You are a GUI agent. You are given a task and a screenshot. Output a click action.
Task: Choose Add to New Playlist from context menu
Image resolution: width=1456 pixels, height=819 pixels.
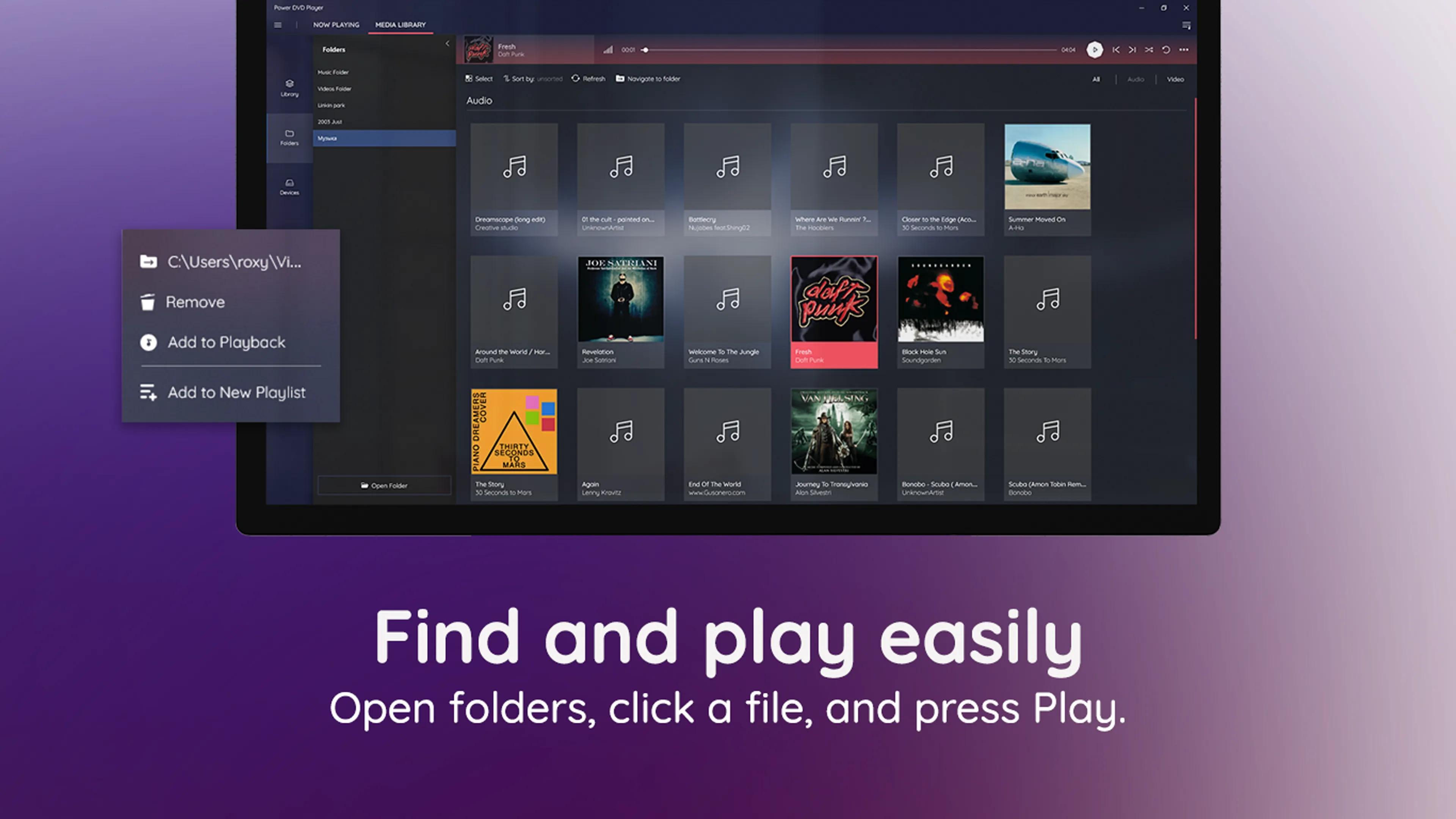[236, 392]
